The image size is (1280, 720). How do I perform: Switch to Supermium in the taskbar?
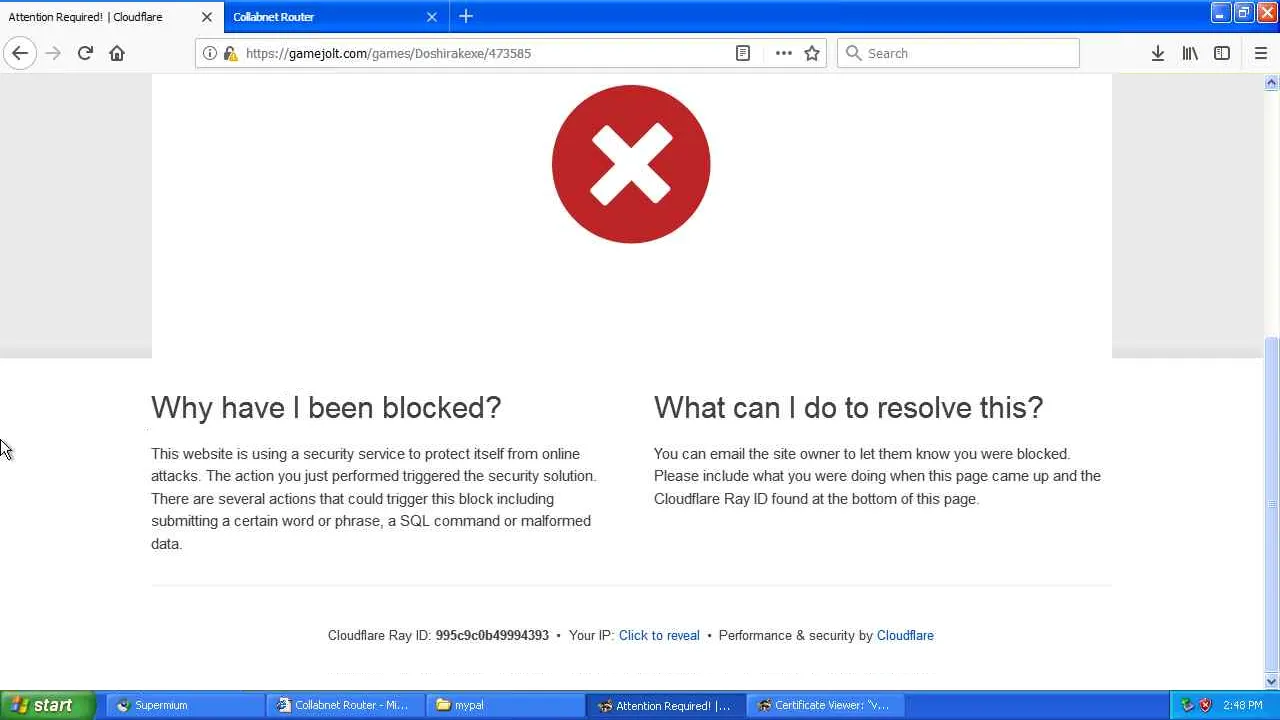tap(186, 705)
